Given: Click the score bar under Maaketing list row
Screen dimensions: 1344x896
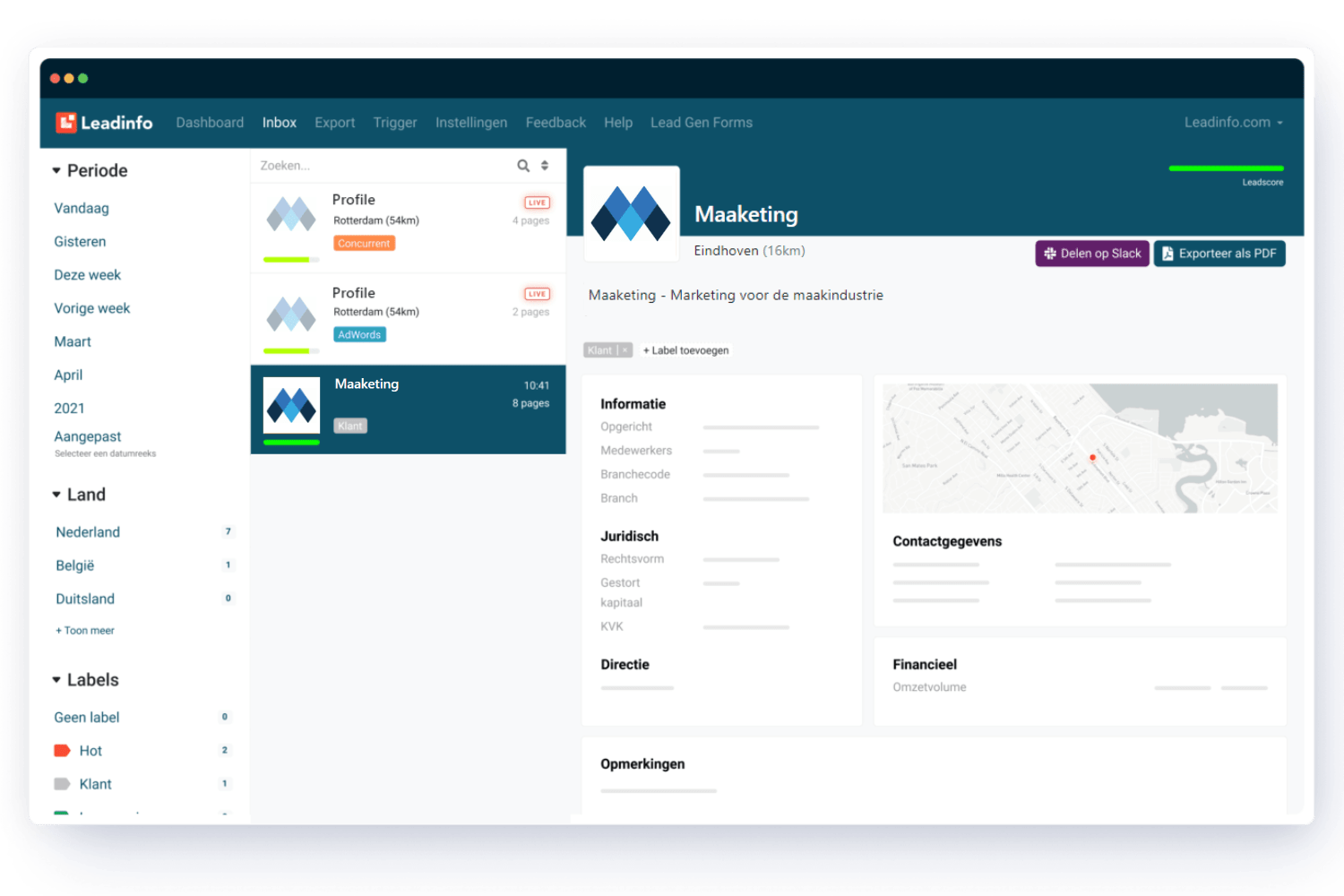Looking at the screenshot, I should pyautogui.click(x=291, y=443).
